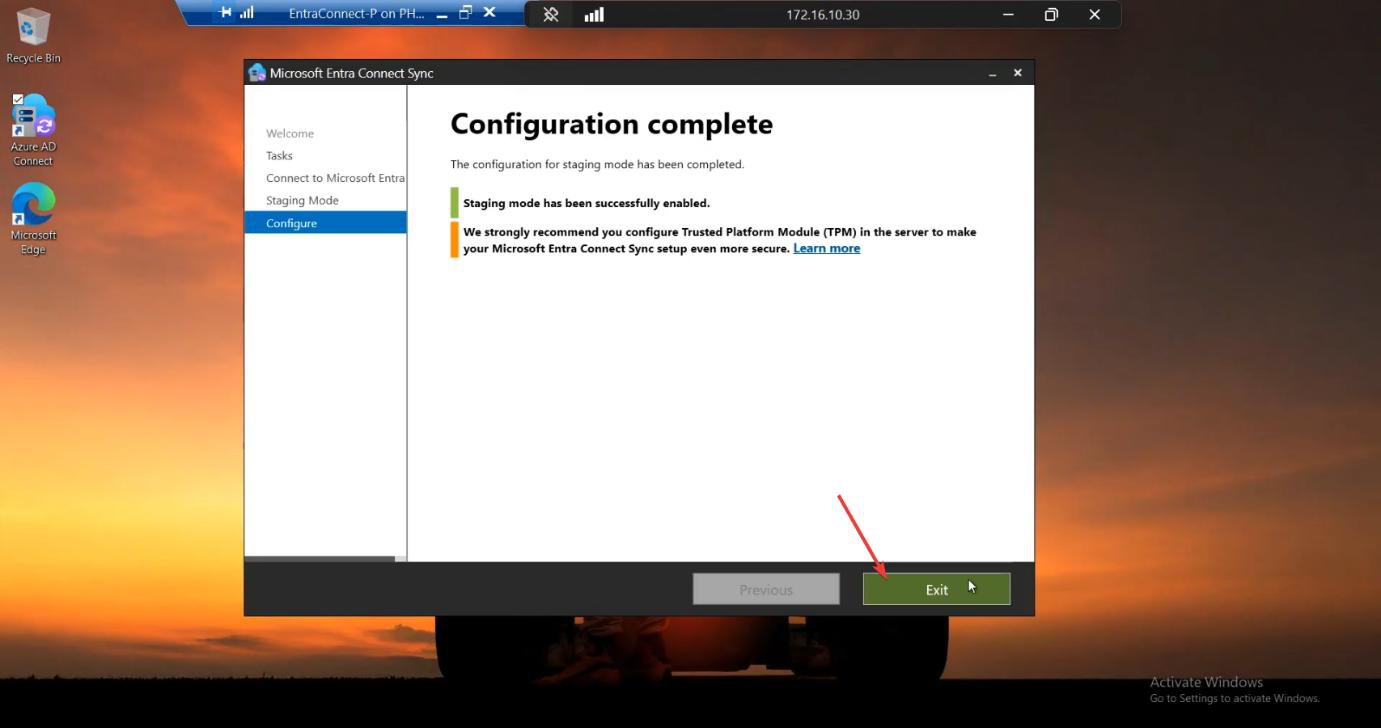Screen dimensions: 1381x728
Task: Launch Microsoft Edge desktop shortcut
Action: pyautogui.click(x=33, y=219)
